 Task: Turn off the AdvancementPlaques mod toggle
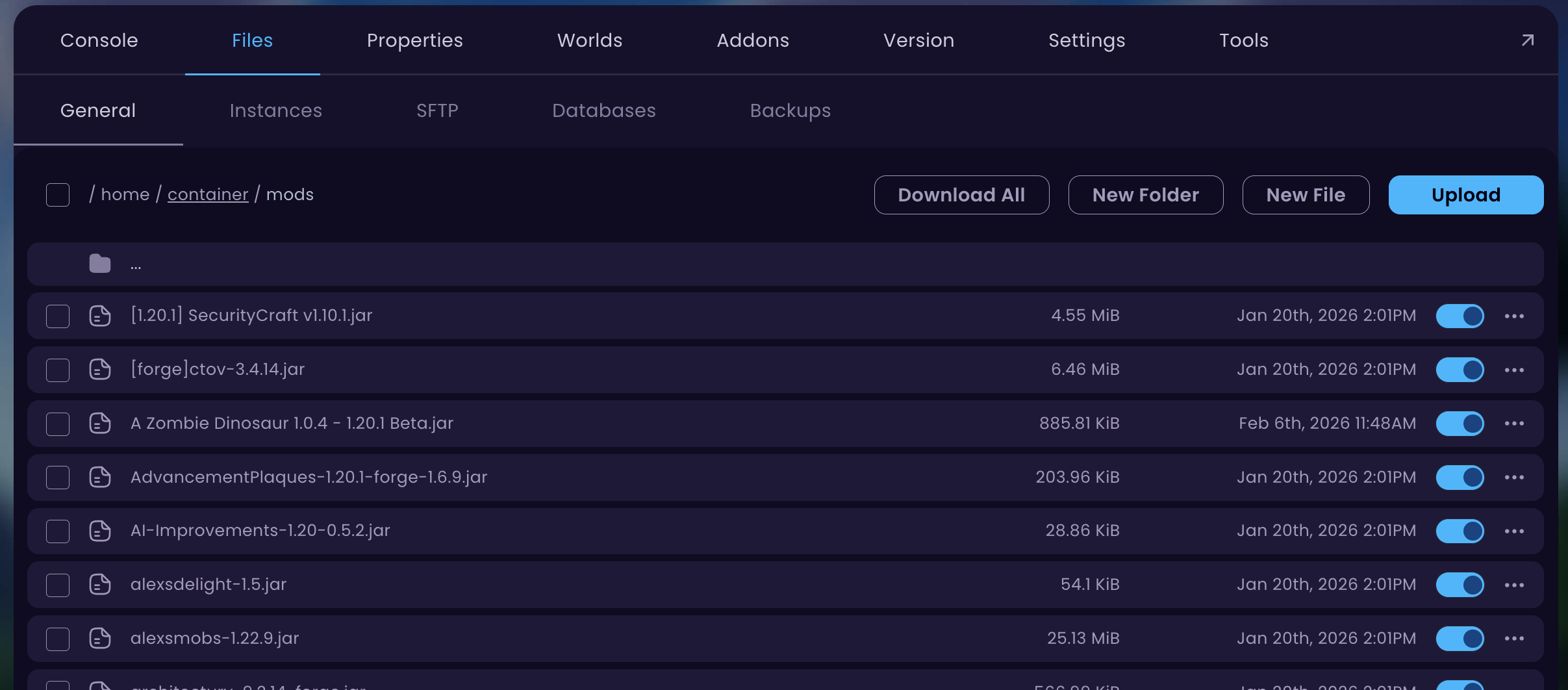[x=1460, y=478]
